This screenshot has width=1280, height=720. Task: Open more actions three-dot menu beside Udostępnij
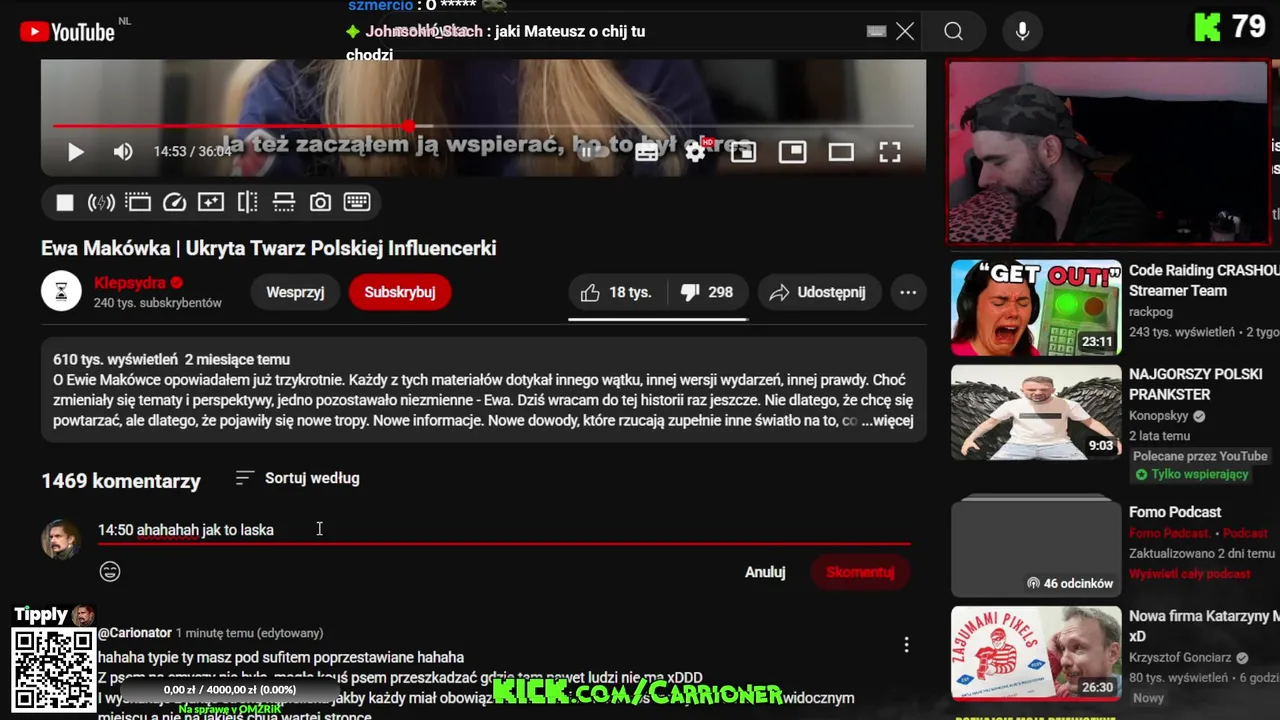click(x=908, y=292)
